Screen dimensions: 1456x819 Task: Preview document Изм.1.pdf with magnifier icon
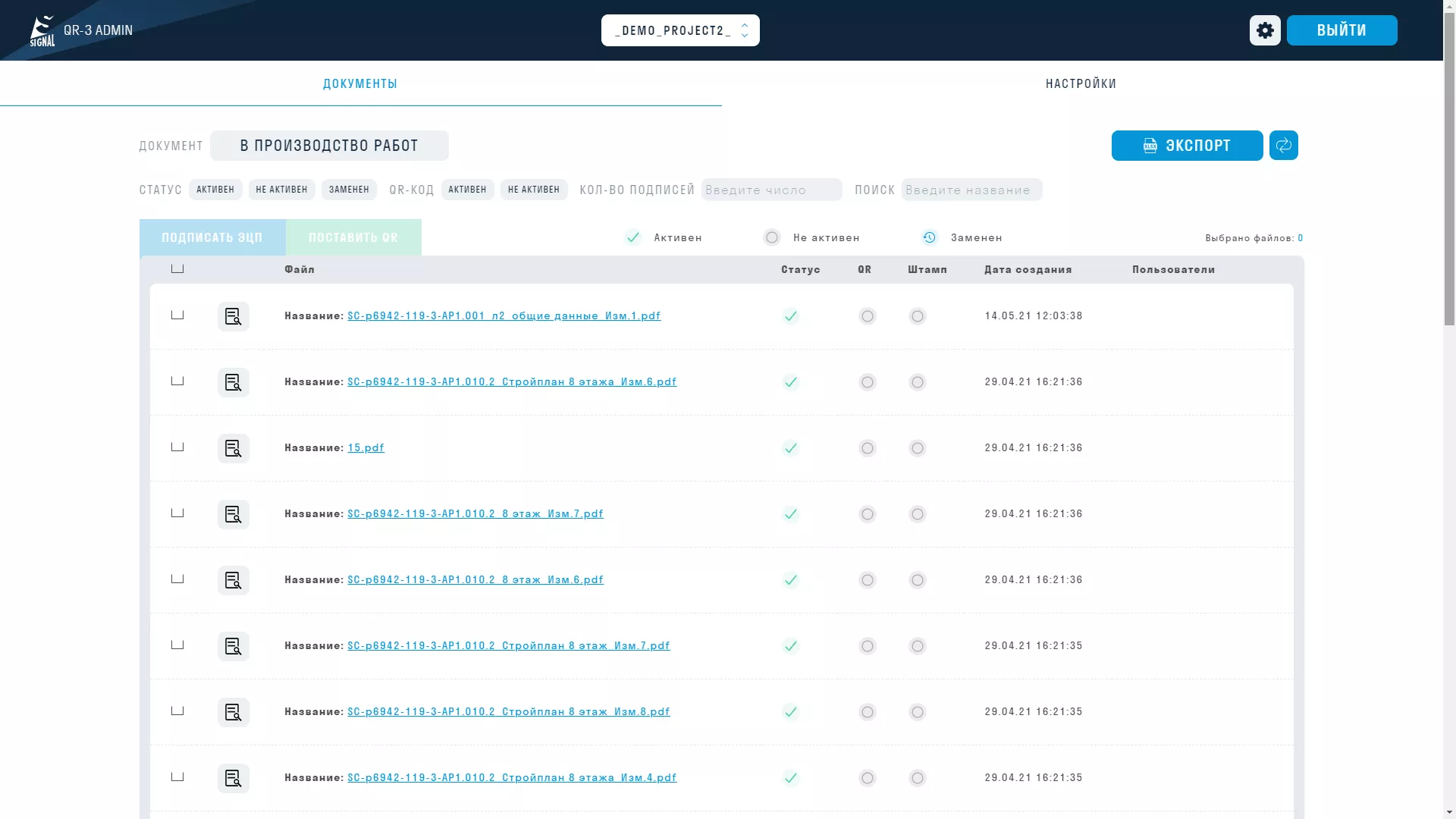[x=234, y=316]
